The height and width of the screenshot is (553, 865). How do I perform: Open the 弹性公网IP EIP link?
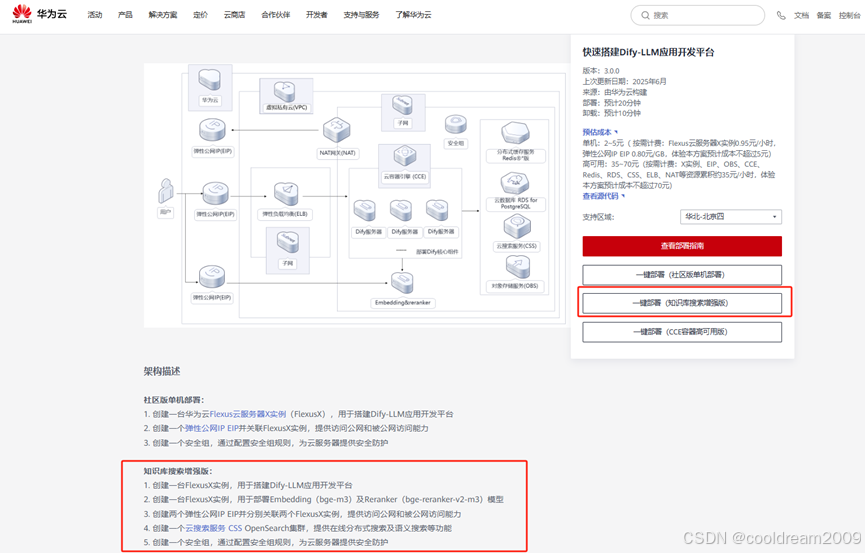coord(212,428)
